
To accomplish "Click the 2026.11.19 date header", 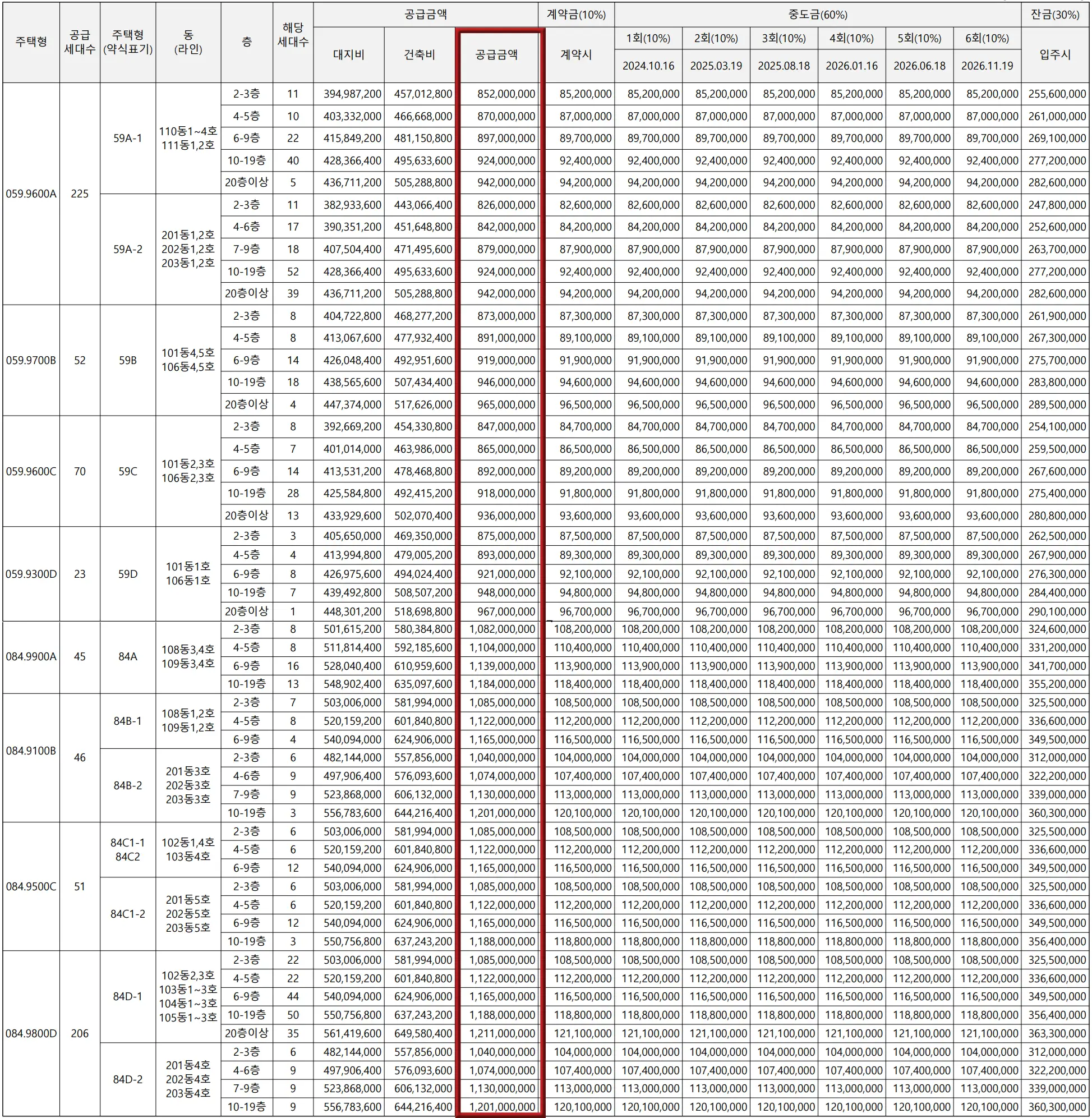I will [x=987, y=66].
